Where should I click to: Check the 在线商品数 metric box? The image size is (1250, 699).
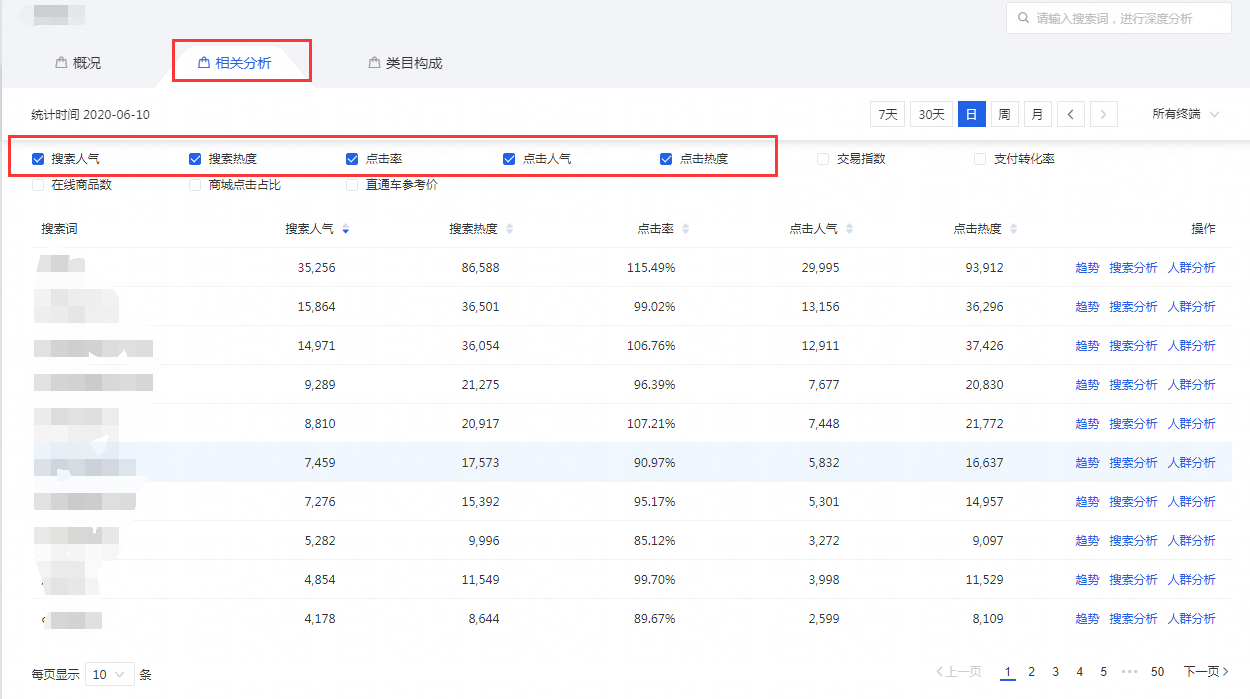pyautogui.click(x=38, y=185)
